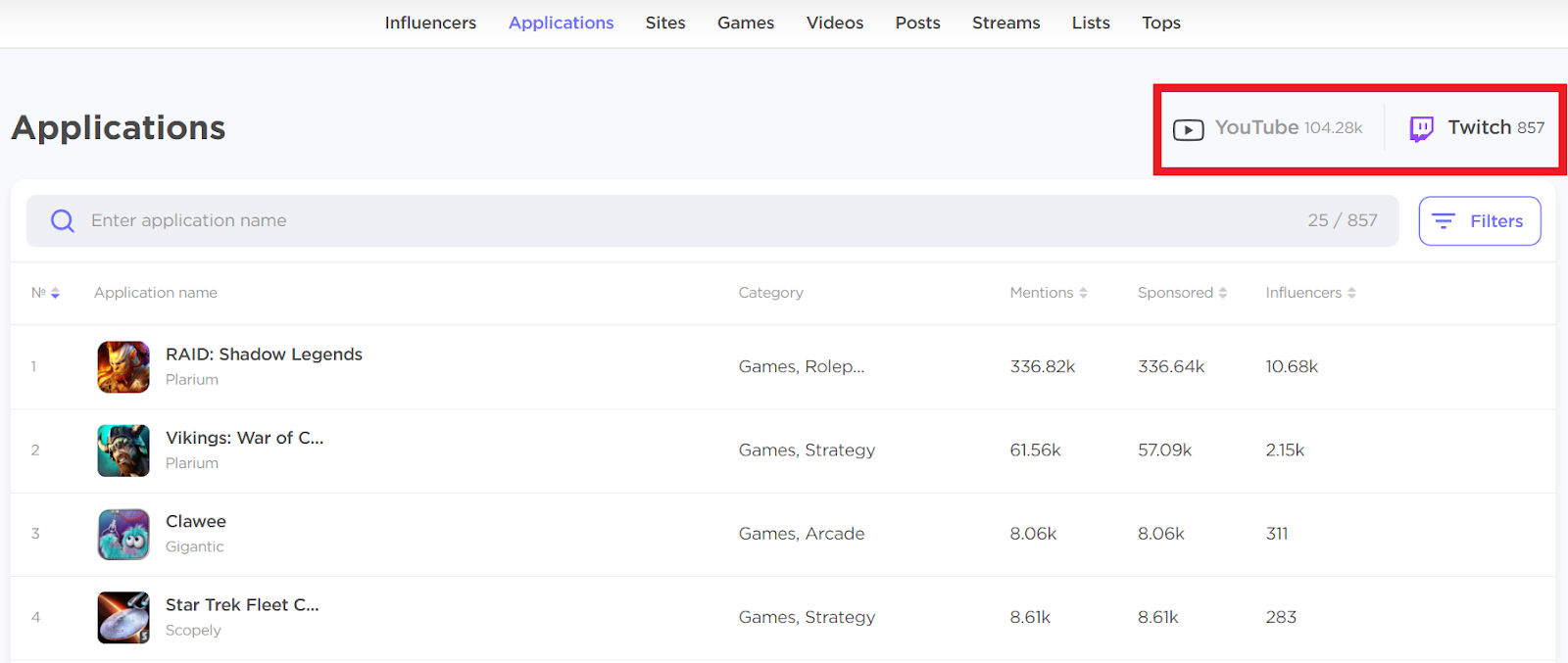
Task: Click the 57.09k sponsored value
Action: [x=1164, y=450]
